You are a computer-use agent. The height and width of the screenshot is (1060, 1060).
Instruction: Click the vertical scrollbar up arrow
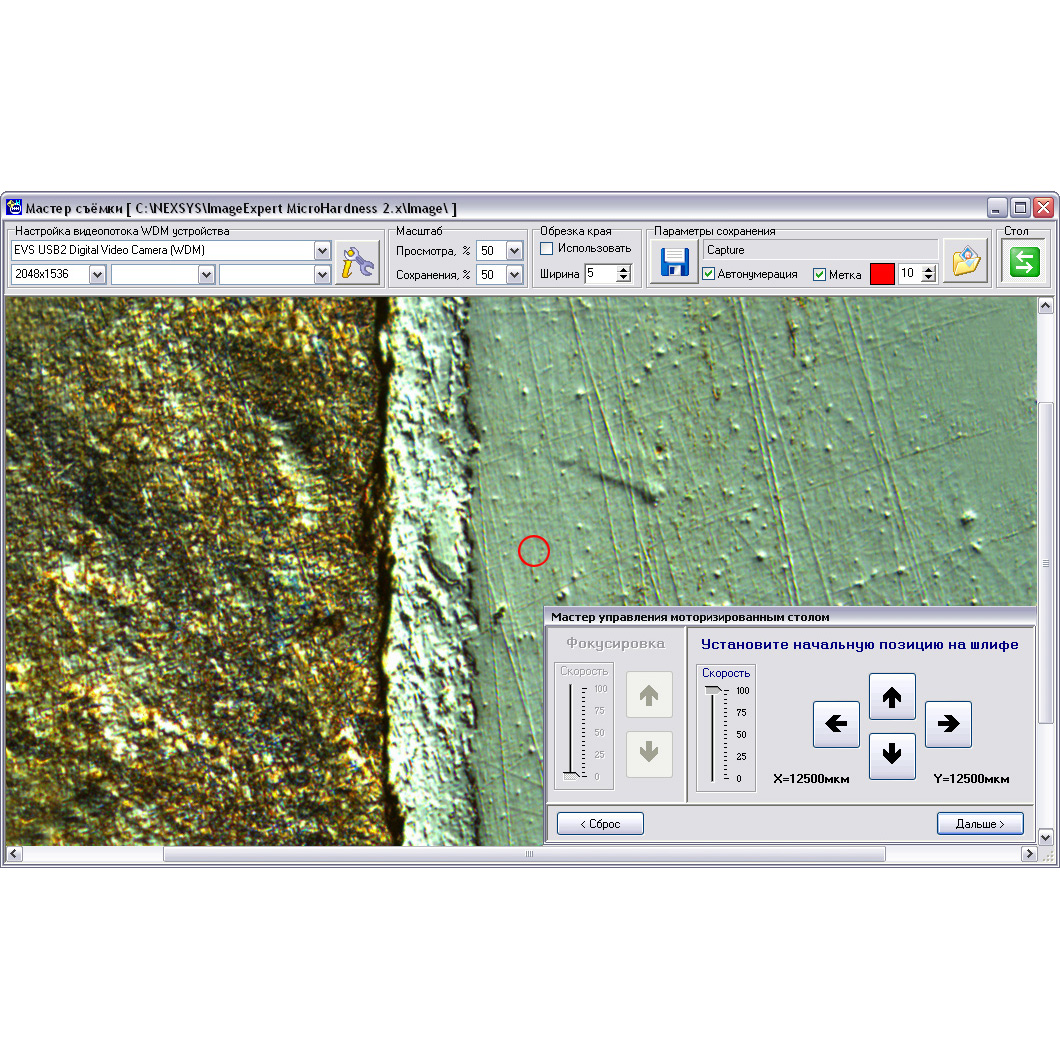coord(1045,306)
